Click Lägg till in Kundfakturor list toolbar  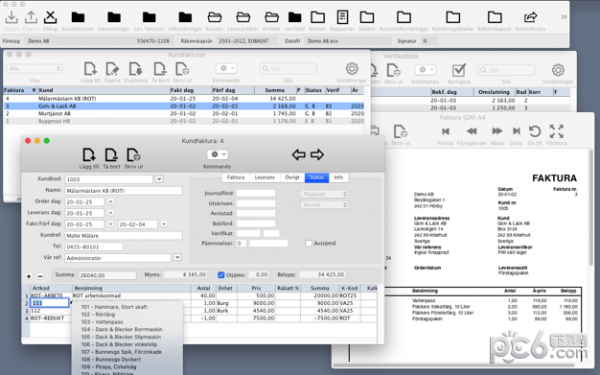90,69
